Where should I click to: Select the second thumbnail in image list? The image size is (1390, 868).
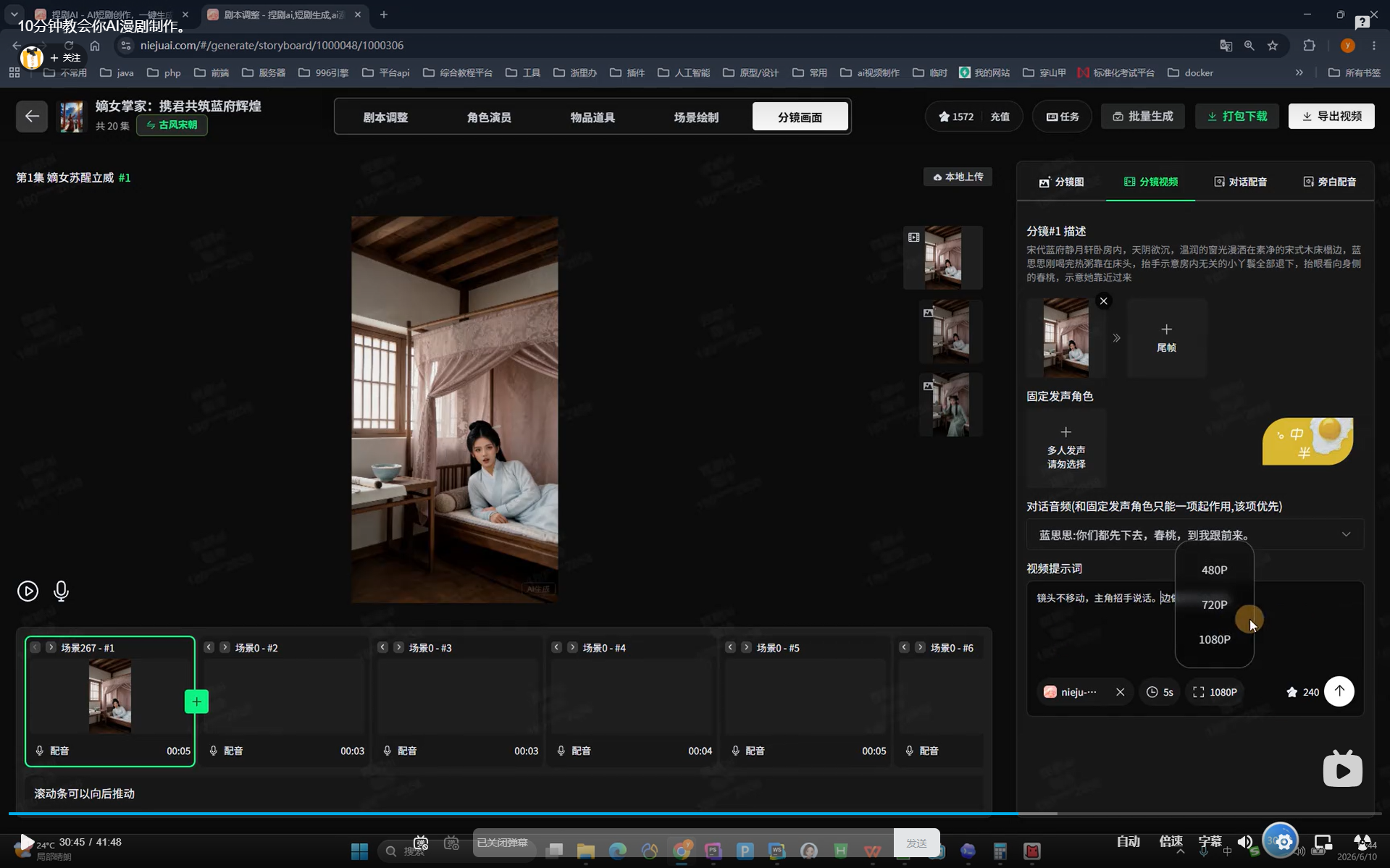tap(951, 332)
